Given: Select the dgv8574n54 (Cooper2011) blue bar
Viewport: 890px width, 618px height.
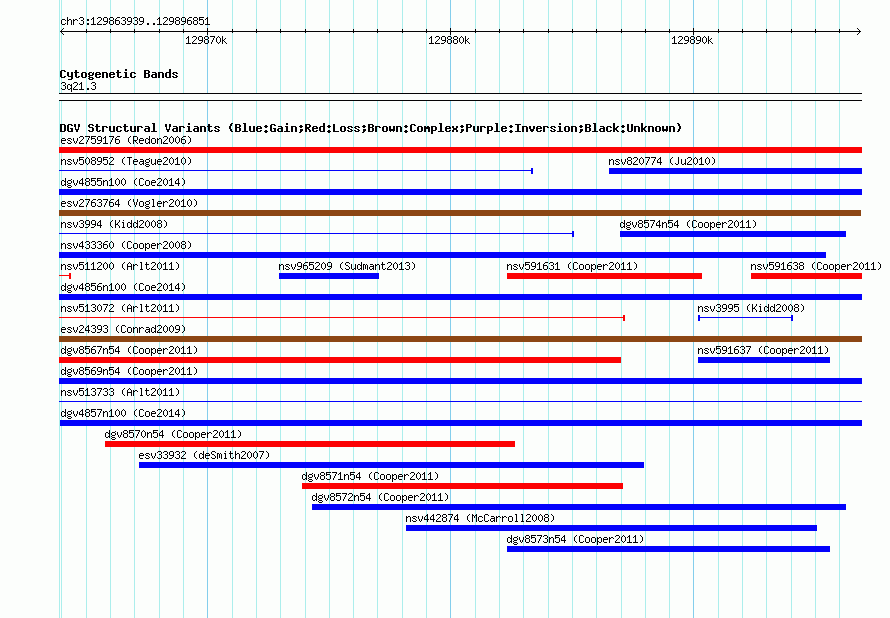Looking at the screenshot, I should click(733, 234).
